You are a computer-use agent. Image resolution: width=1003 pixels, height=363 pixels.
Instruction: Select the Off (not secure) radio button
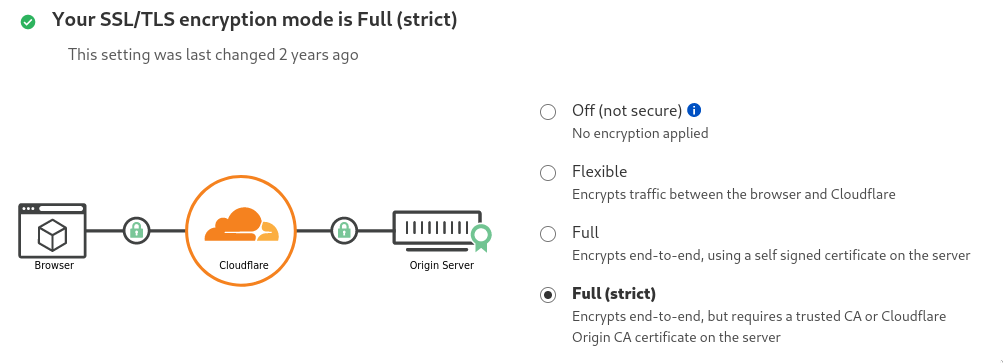pos(548,112)
